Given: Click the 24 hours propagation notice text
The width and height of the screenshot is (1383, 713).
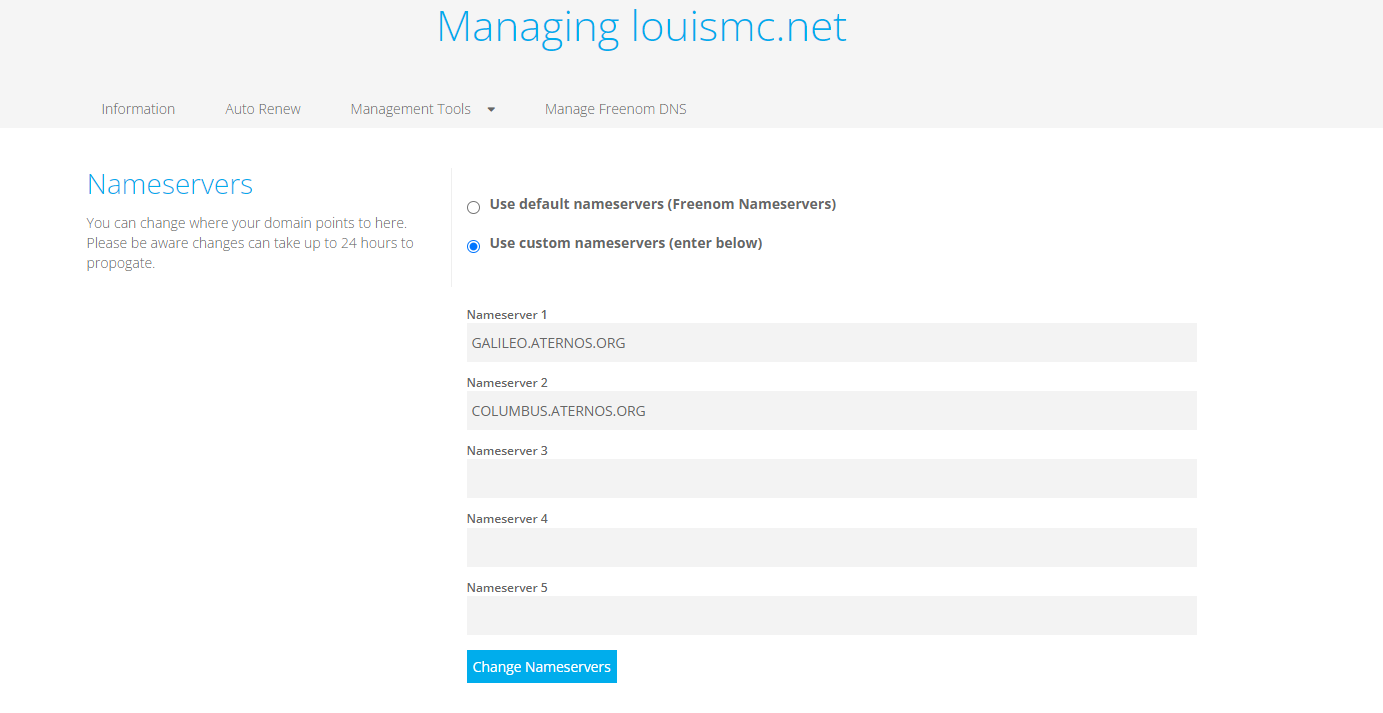Looking at the screenshot, I should (x=250, y=243).
